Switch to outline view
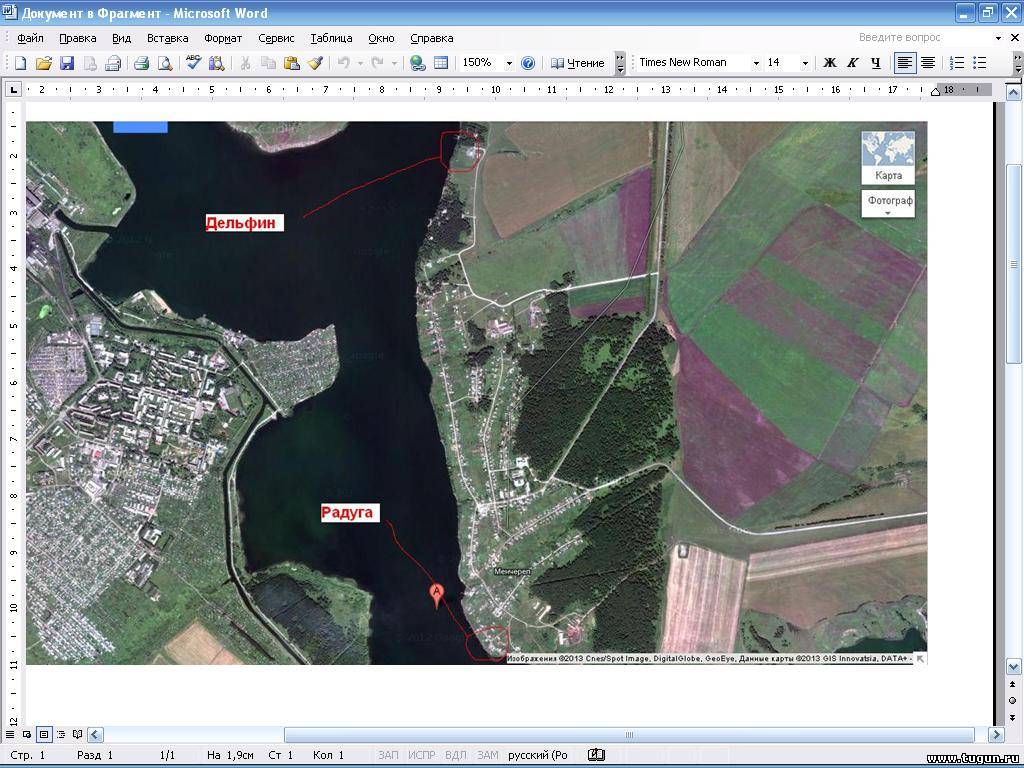This screenshot has width=1024, height=768. click(x=61, y=735)
